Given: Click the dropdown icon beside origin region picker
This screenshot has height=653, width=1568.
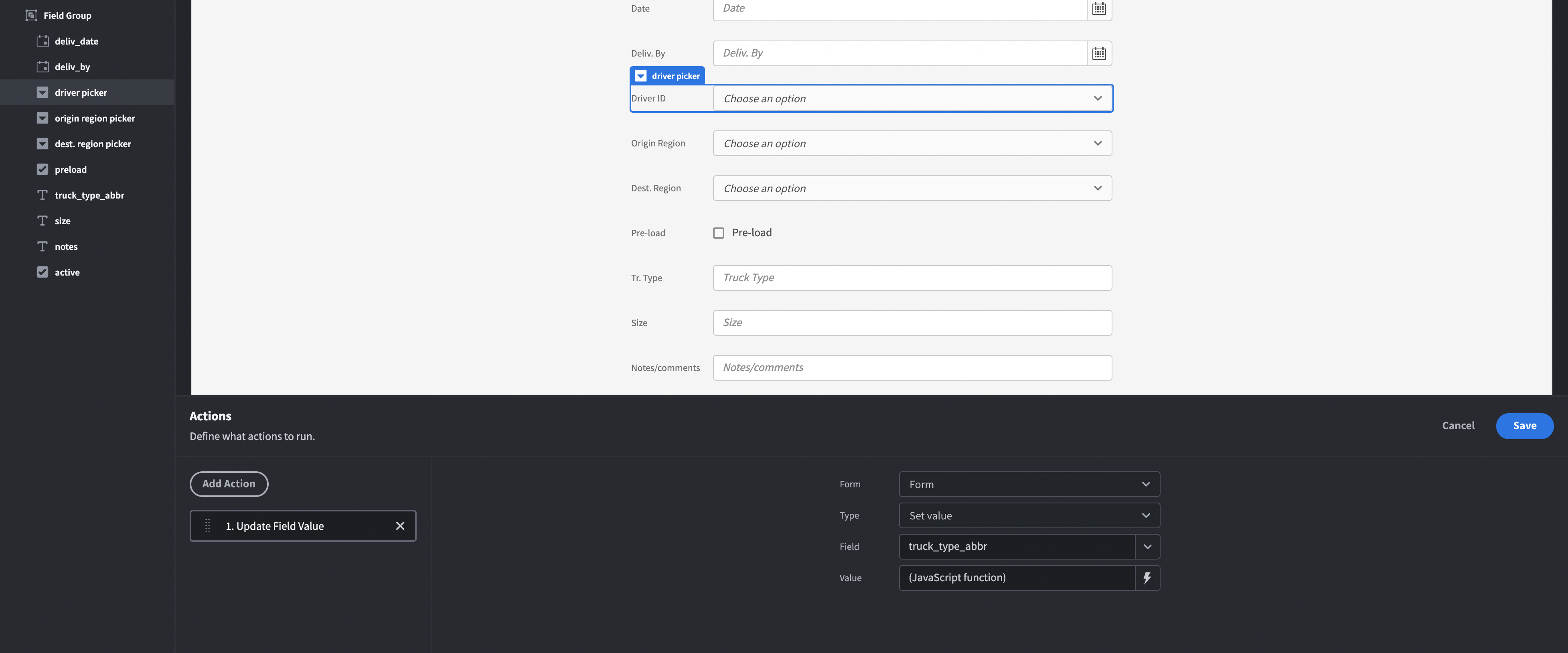Looking at the screenshot, I should point(42,118).
